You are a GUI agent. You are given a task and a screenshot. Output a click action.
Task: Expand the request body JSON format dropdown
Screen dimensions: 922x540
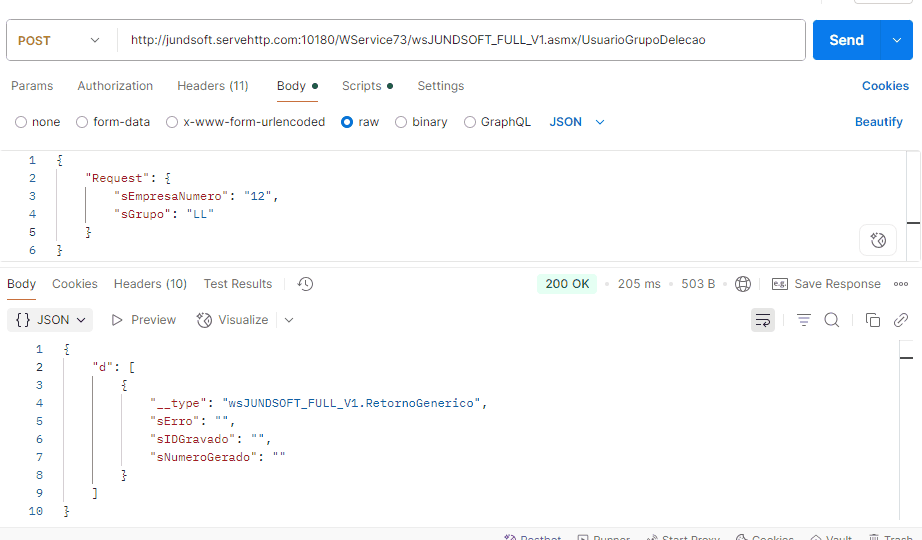[578, 122]
